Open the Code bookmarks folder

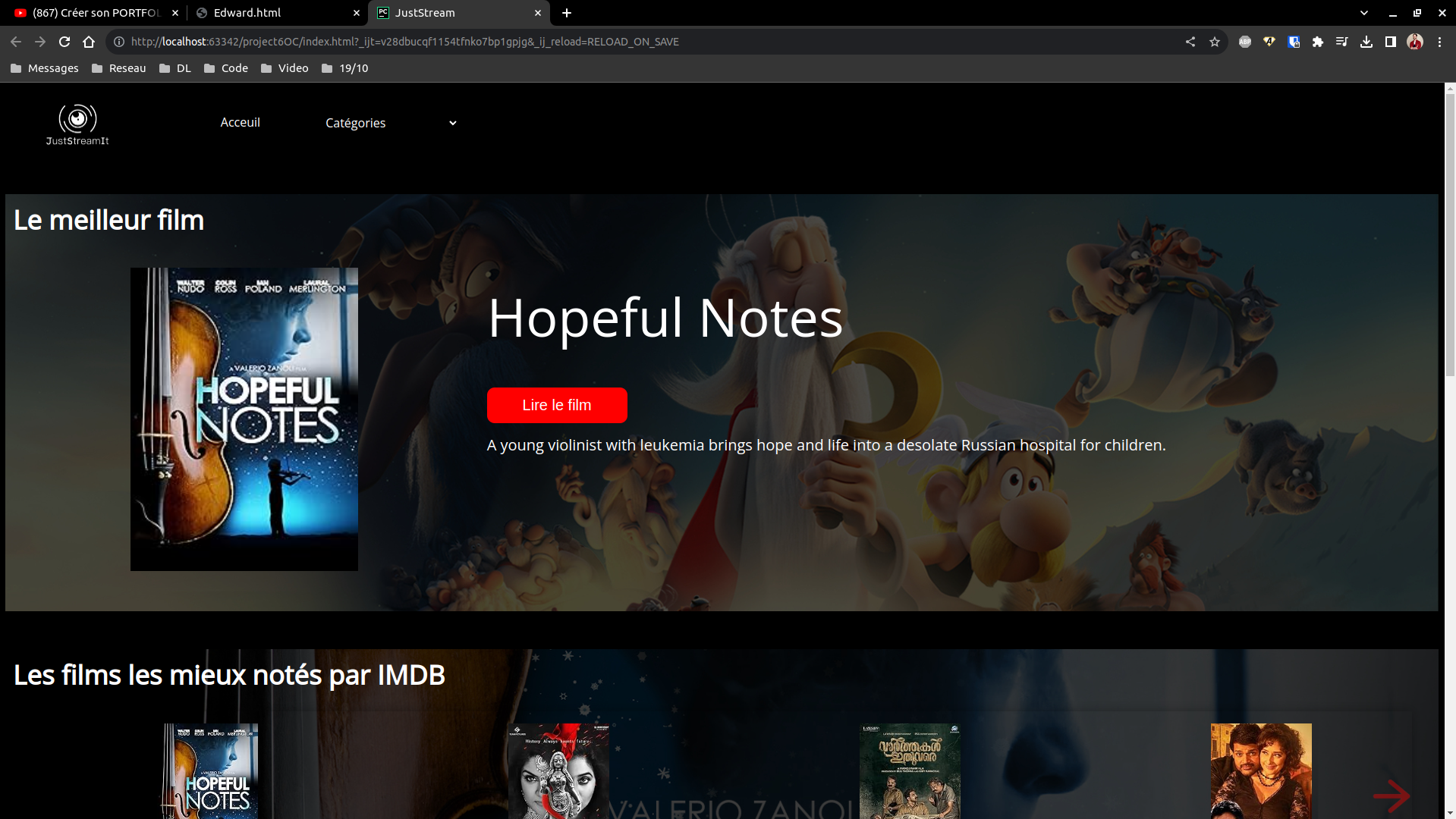click(226, 67)
